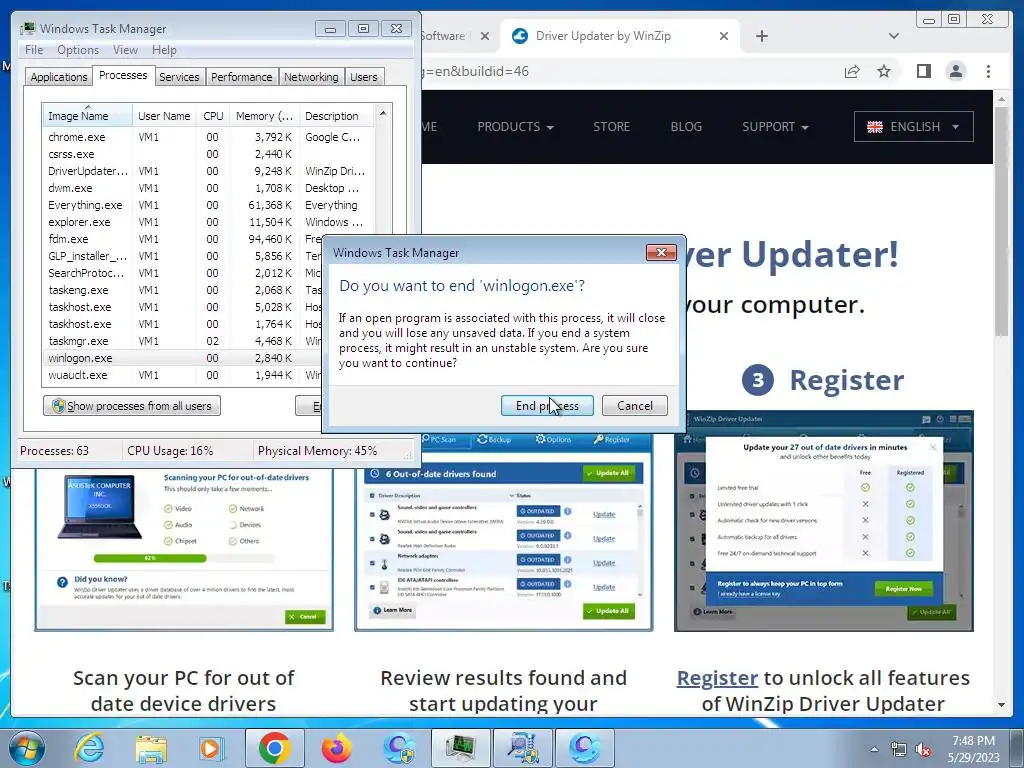Launch Firefox from the taskbar
The width and height of the screenshot is (1024, 768).
pyautogui.click(x=336, y=748)
